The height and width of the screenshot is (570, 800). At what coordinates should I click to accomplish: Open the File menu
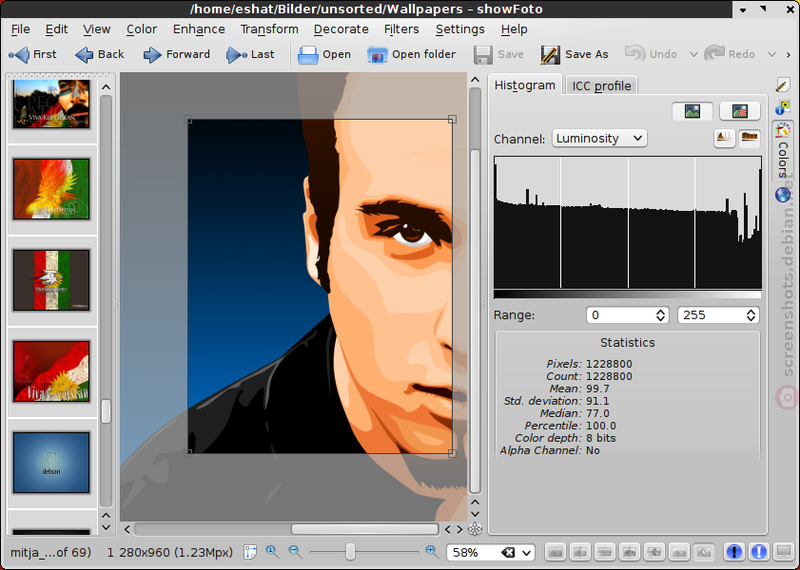point(20,30)
